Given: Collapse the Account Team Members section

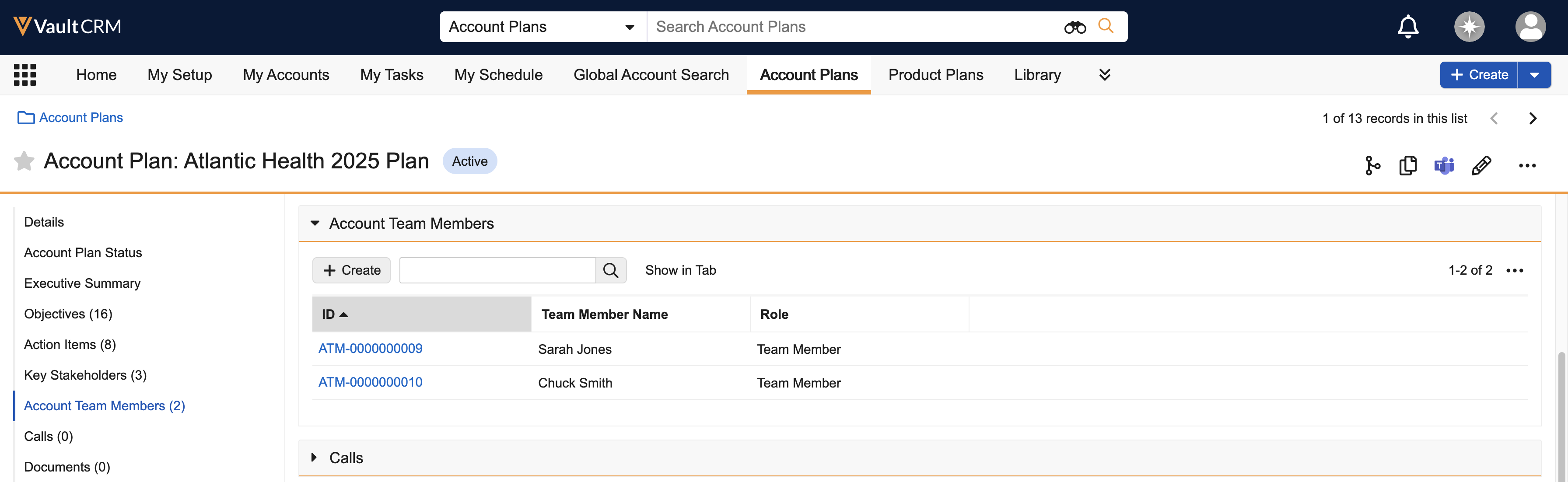Looking at the screenshot, I should 315,224.
